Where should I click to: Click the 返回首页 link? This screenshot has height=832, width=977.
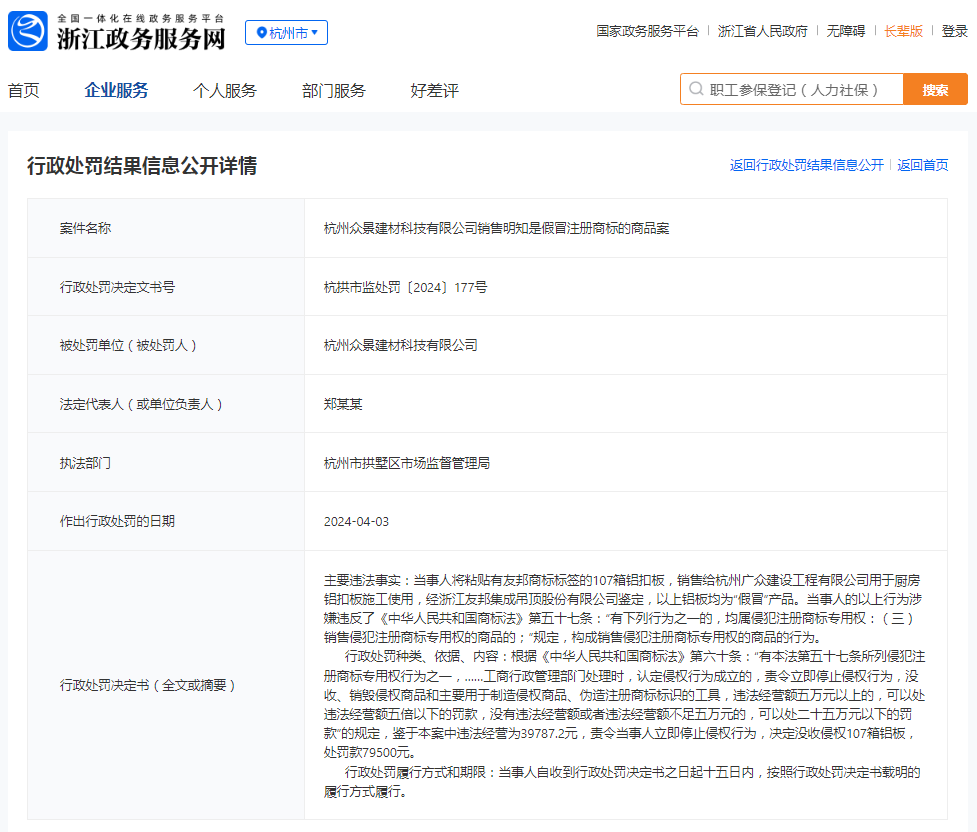click(923, 165)
